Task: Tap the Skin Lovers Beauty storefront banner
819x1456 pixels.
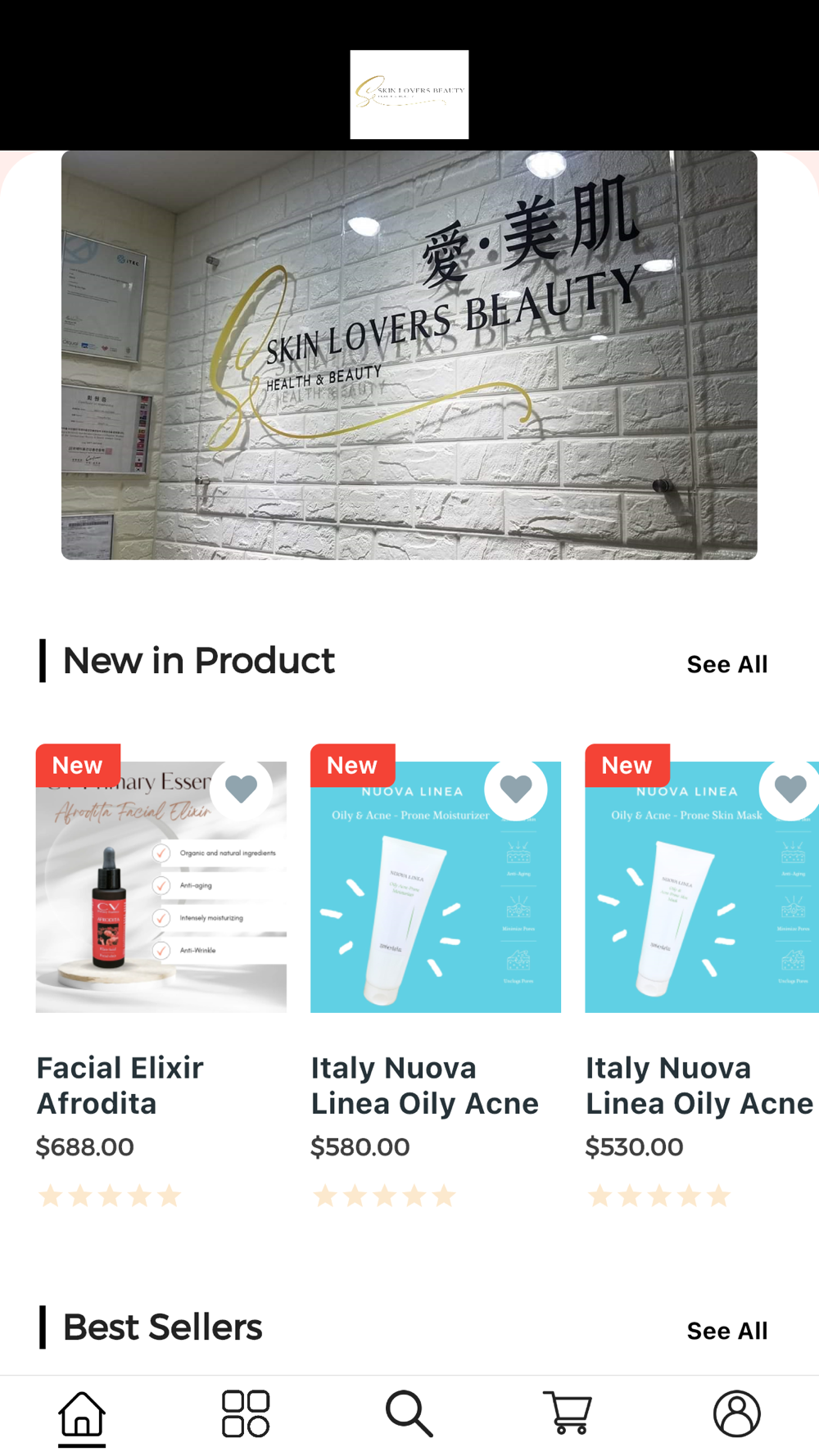Action: point(409,355)
